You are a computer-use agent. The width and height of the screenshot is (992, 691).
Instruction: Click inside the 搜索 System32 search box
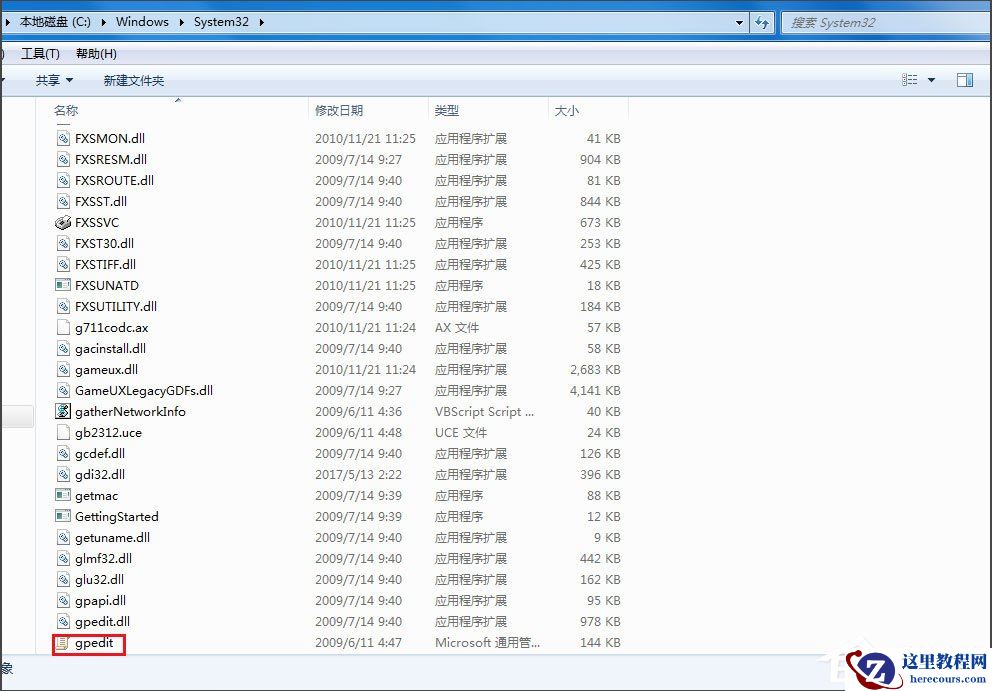coord(880,21)
